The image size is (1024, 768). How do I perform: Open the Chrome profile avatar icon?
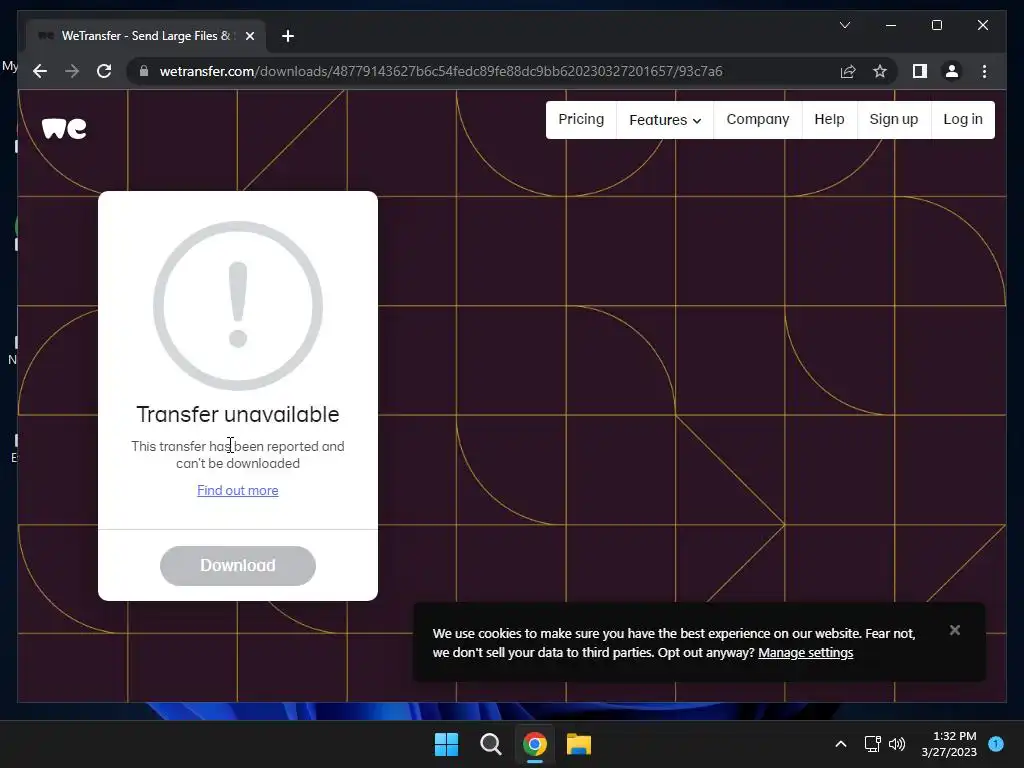pos(952,71)
